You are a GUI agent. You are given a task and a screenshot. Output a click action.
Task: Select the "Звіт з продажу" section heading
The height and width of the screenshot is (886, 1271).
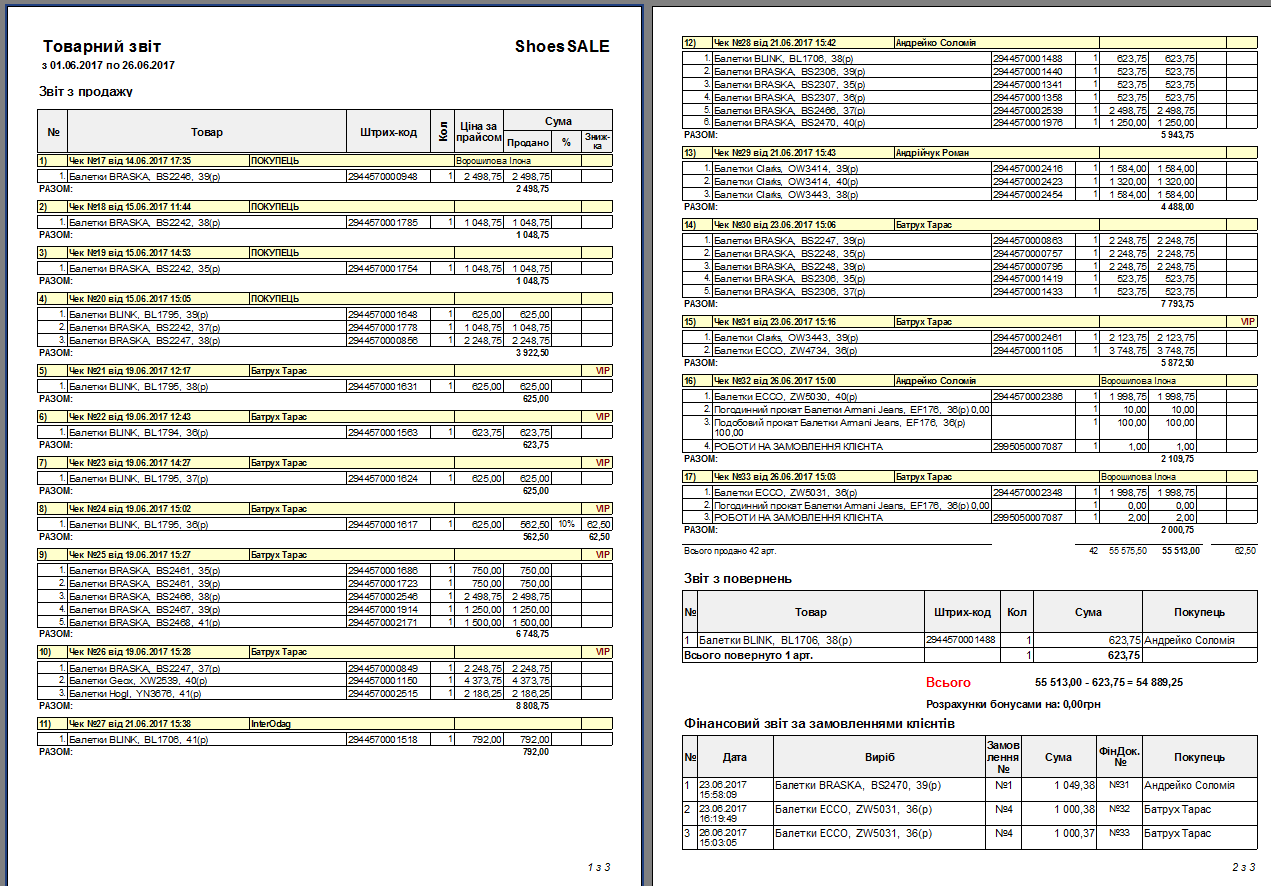(85, 92)
